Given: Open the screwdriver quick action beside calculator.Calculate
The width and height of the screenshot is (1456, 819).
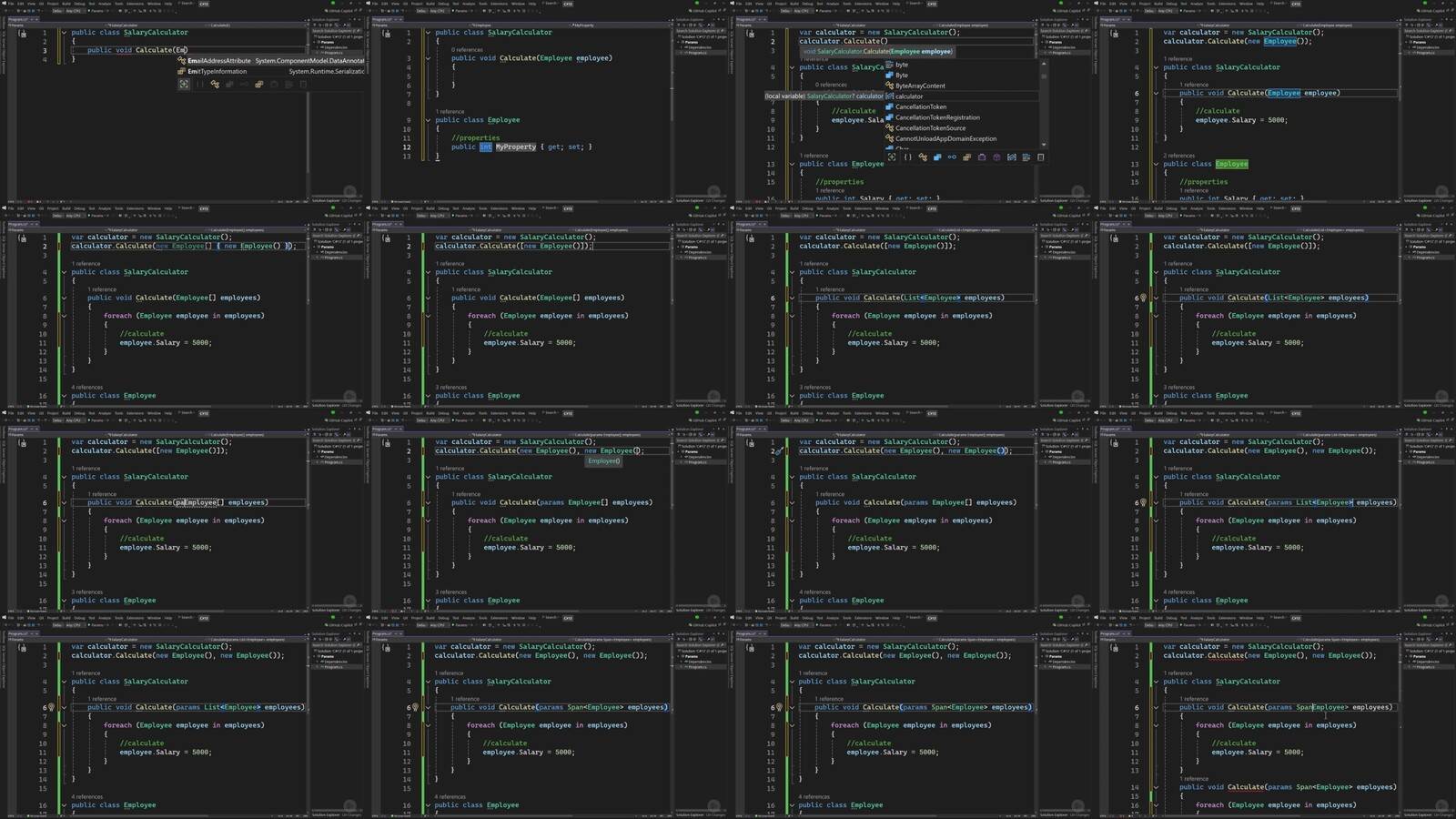Looking at the screenshot, I should click(x=779, y=450).
